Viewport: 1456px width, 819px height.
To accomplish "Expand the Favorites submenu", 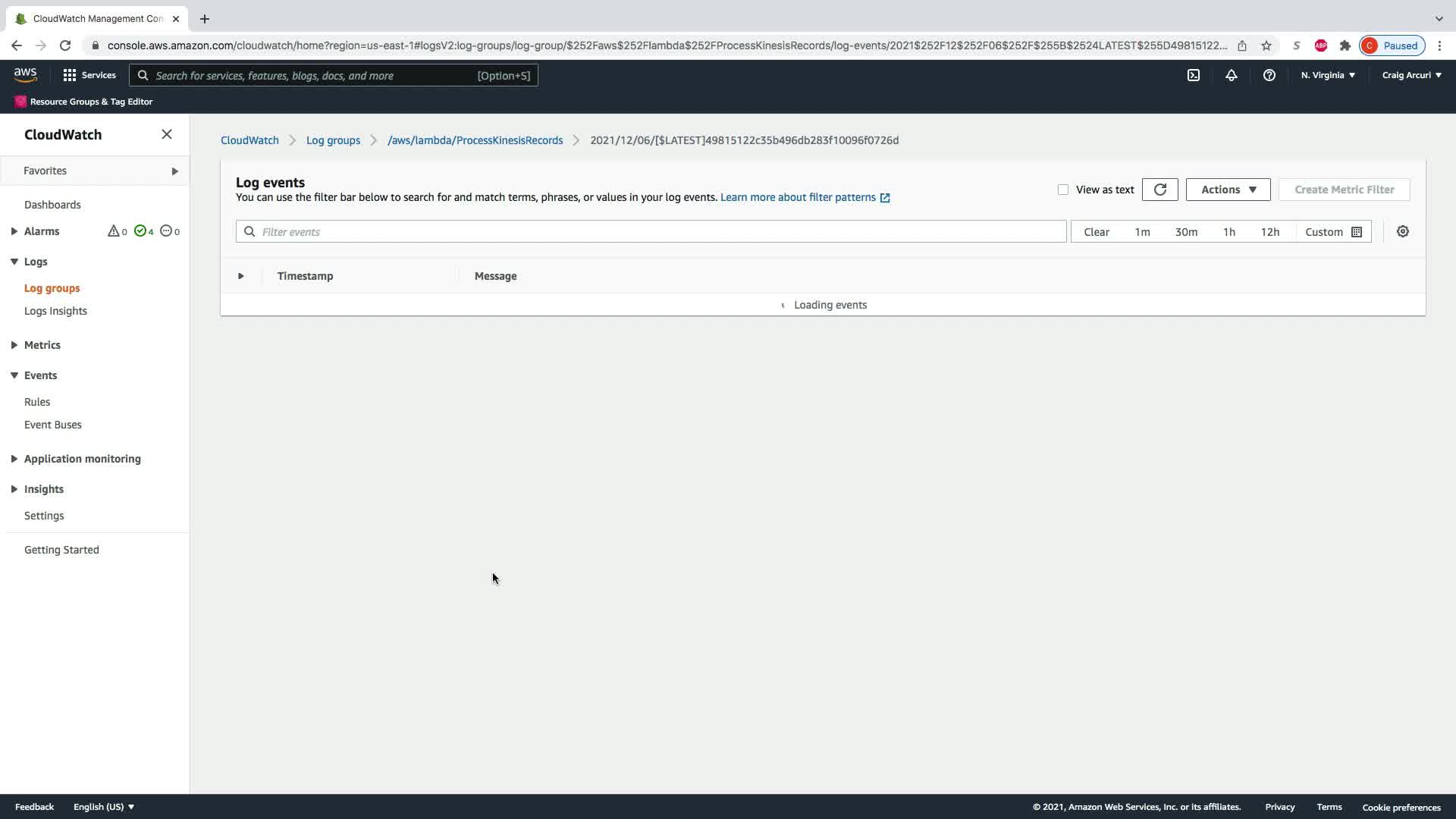I will click(x=174, y=171).
